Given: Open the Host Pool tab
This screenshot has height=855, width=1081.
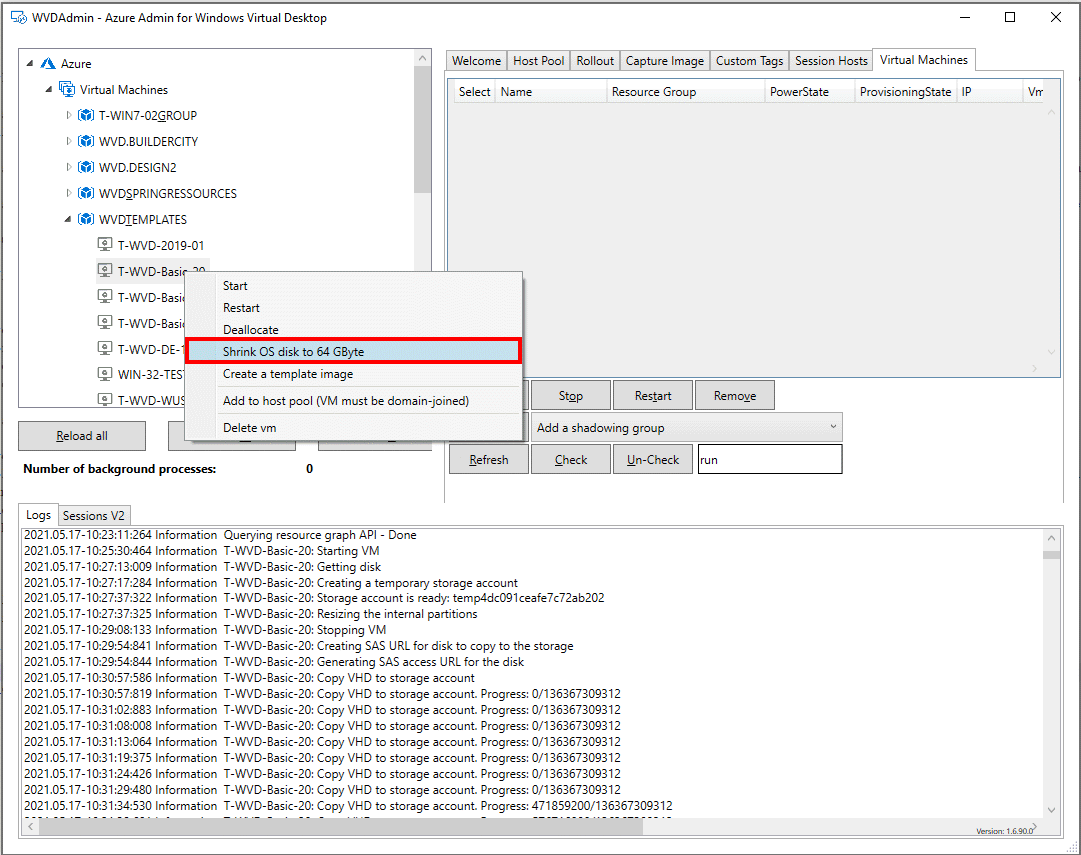Looking at the screenshot, I should (x=538, y=61).
